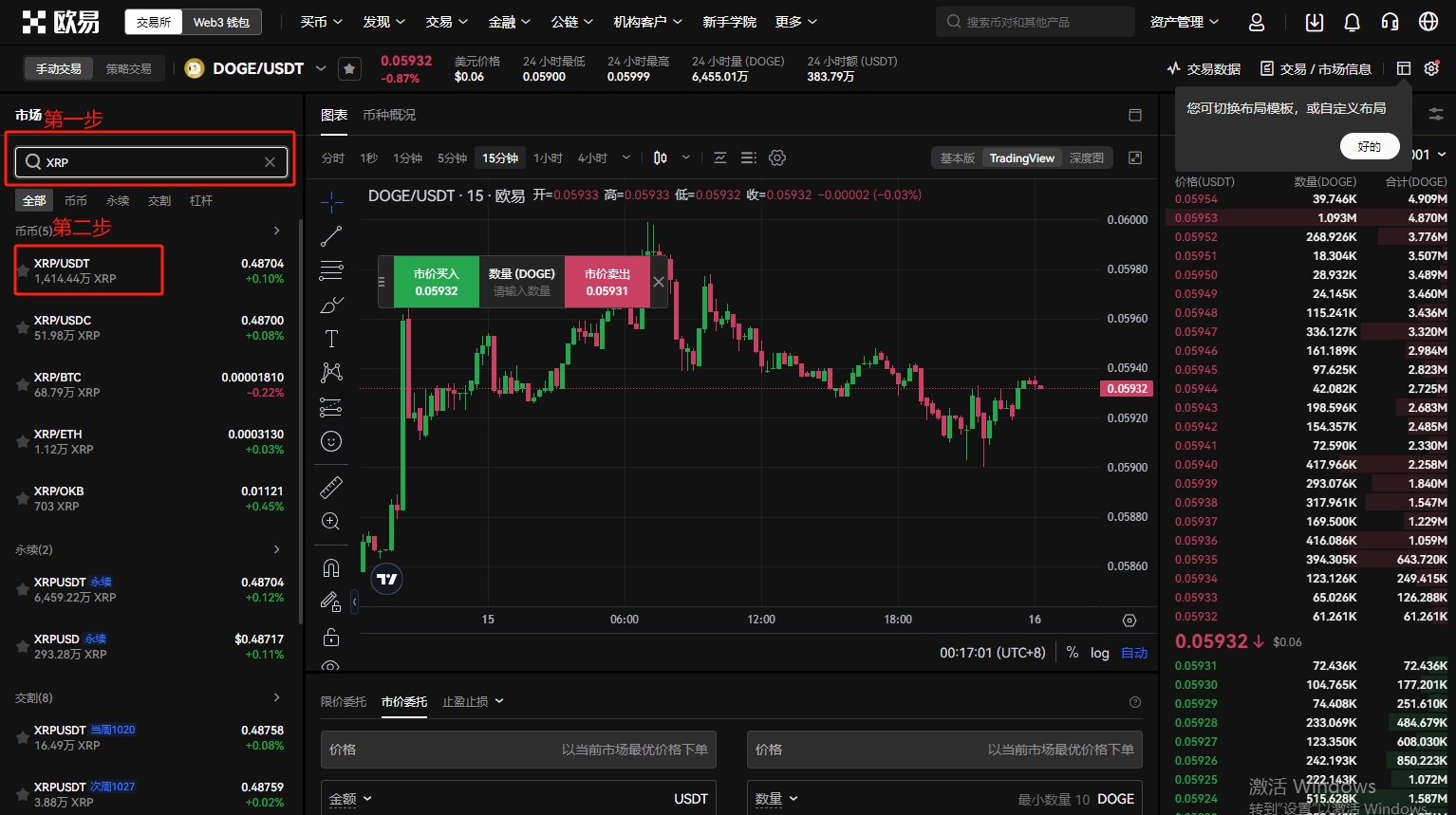1456x815 pixels.
Task: Click 市价买入 0.05932 button
Action: 436,282
